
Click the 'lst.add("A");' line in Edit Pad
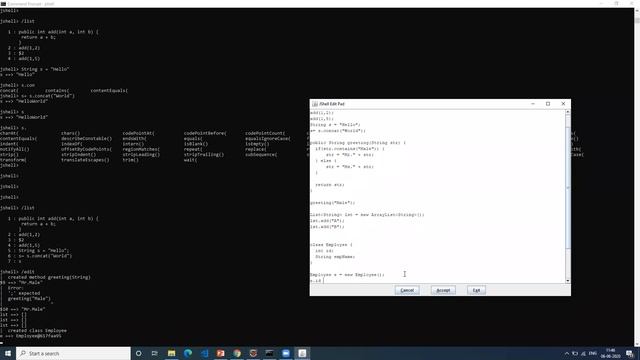pyautogui.click(x=327, y=220)
